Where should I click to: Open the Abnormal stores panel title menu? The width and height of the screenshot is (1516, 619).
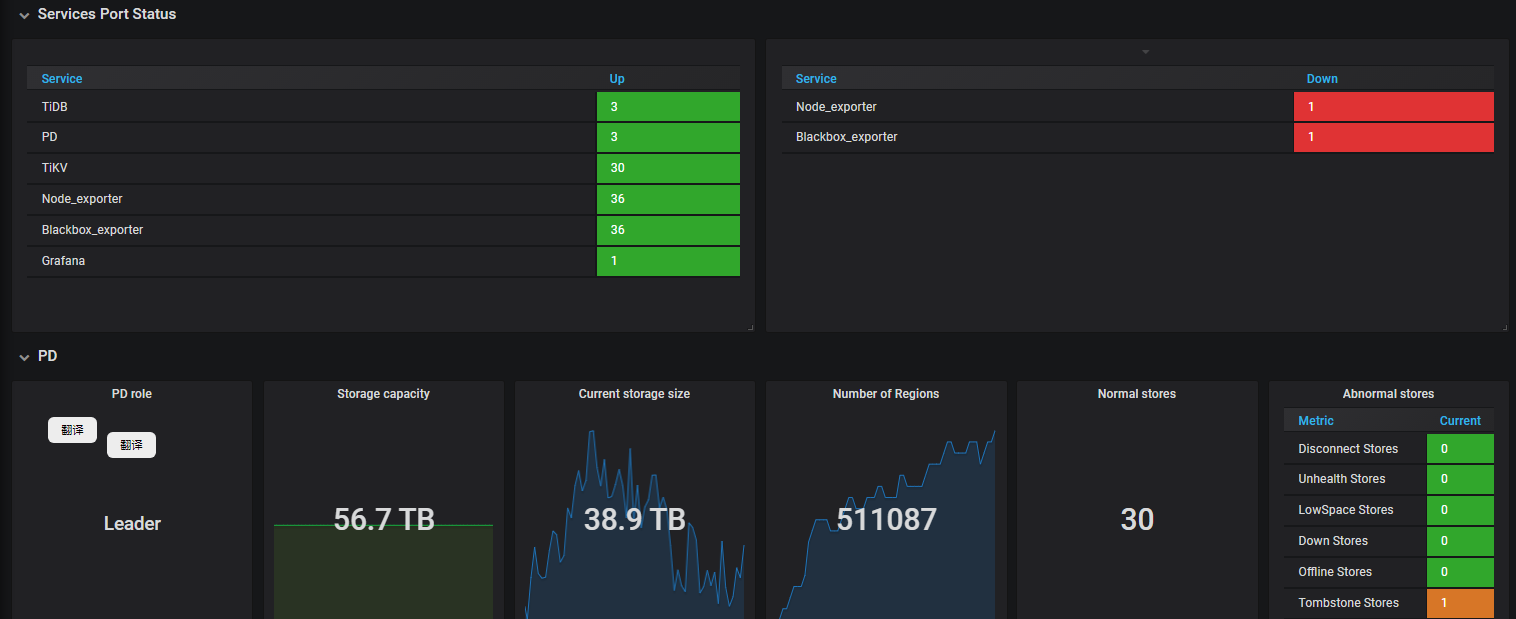tap(1388, 394)
